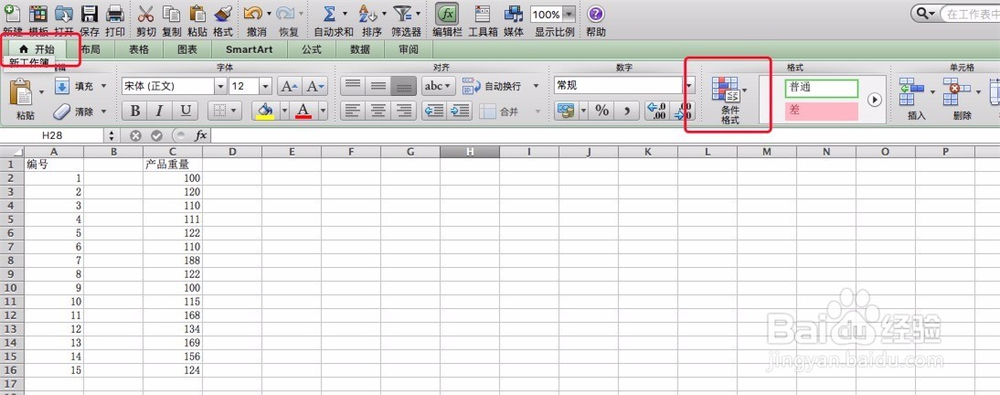Open the 媒体 media browser icon
The height and width of the screenshot is (395, 1000).
513,14
